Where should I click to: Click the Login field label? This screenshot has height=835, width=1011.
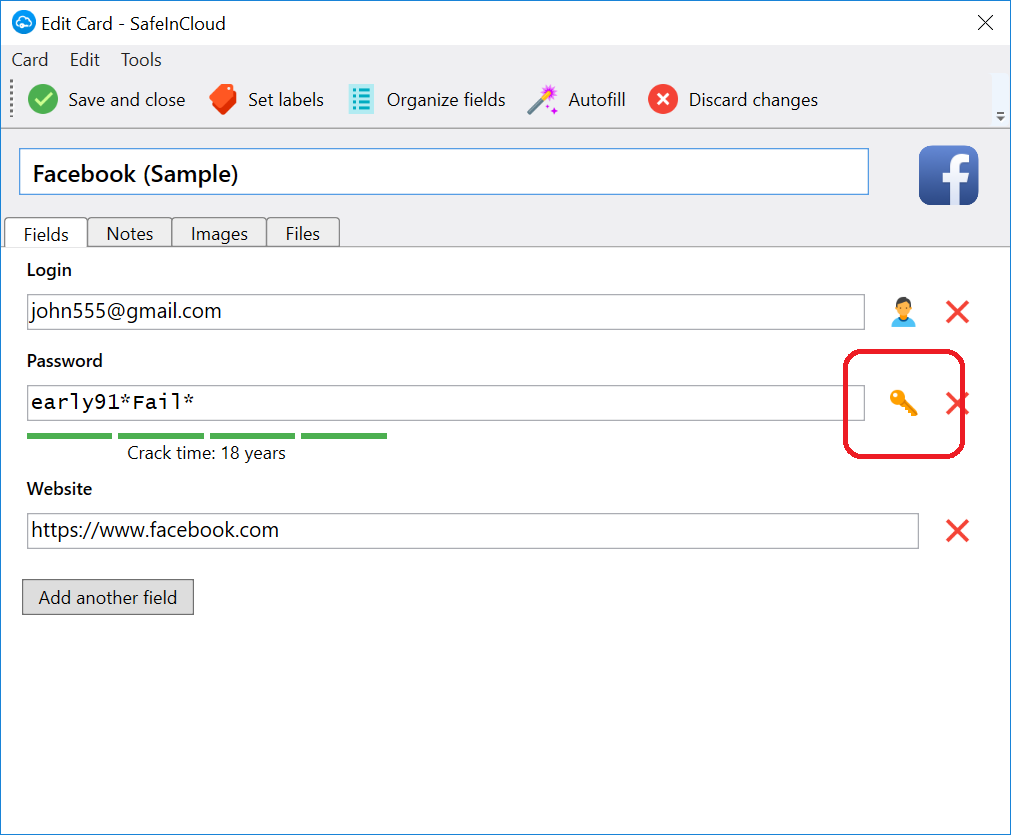(49, 270)
